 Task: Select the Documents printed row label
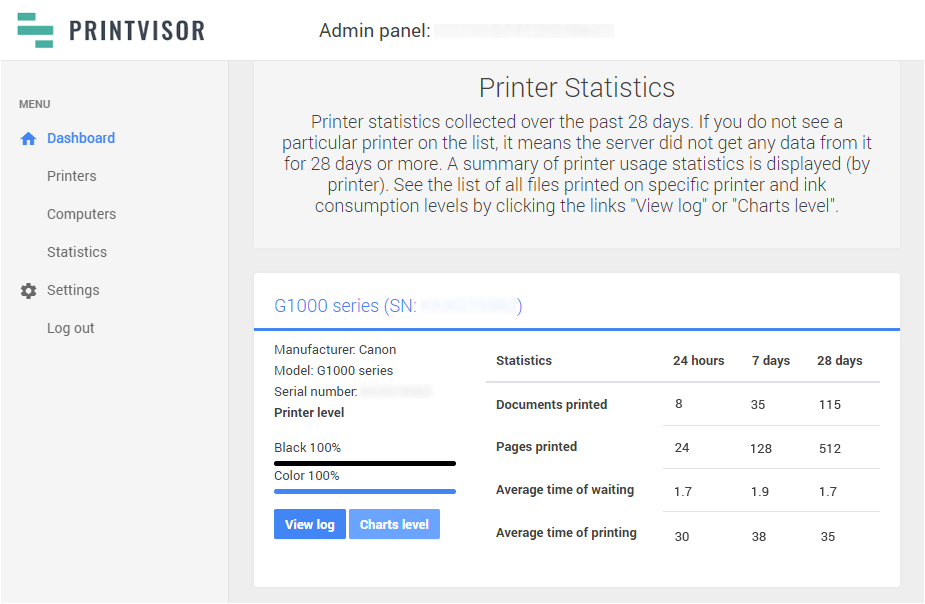point(551,405)
